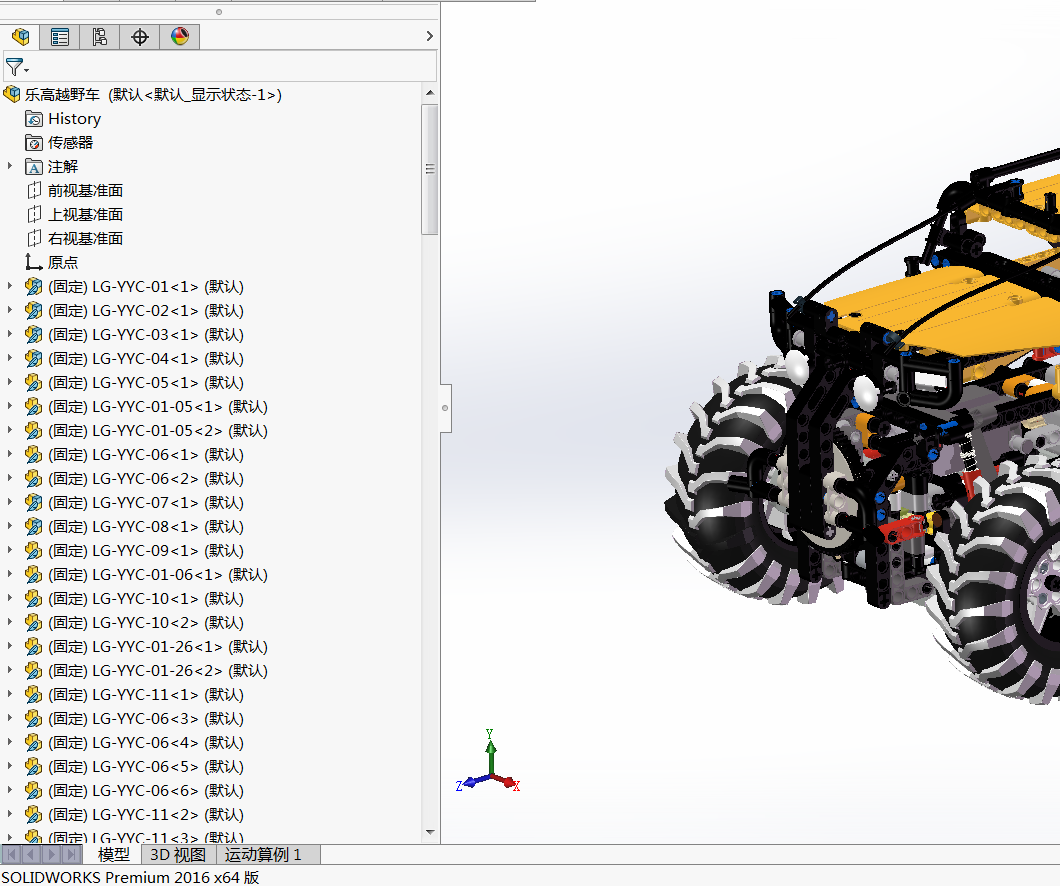Viewport: 1060px width, 886px height.
Task: Click the 传感器 sensors folder icon
Action: click(x=34, y=143)
